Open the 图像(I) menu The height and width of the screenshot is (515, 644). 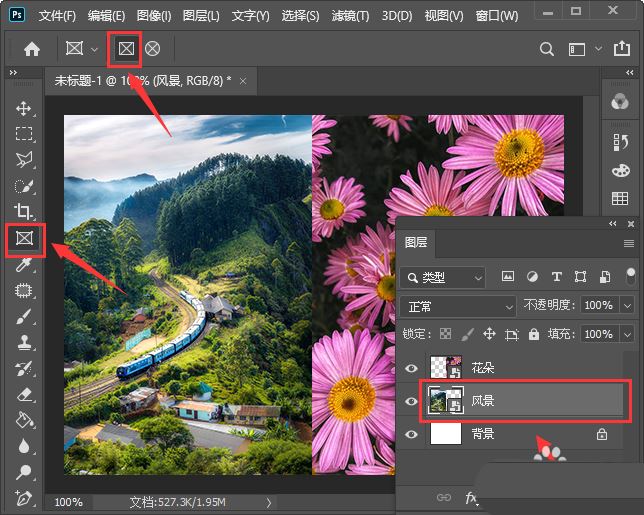(x=154, y=16)
